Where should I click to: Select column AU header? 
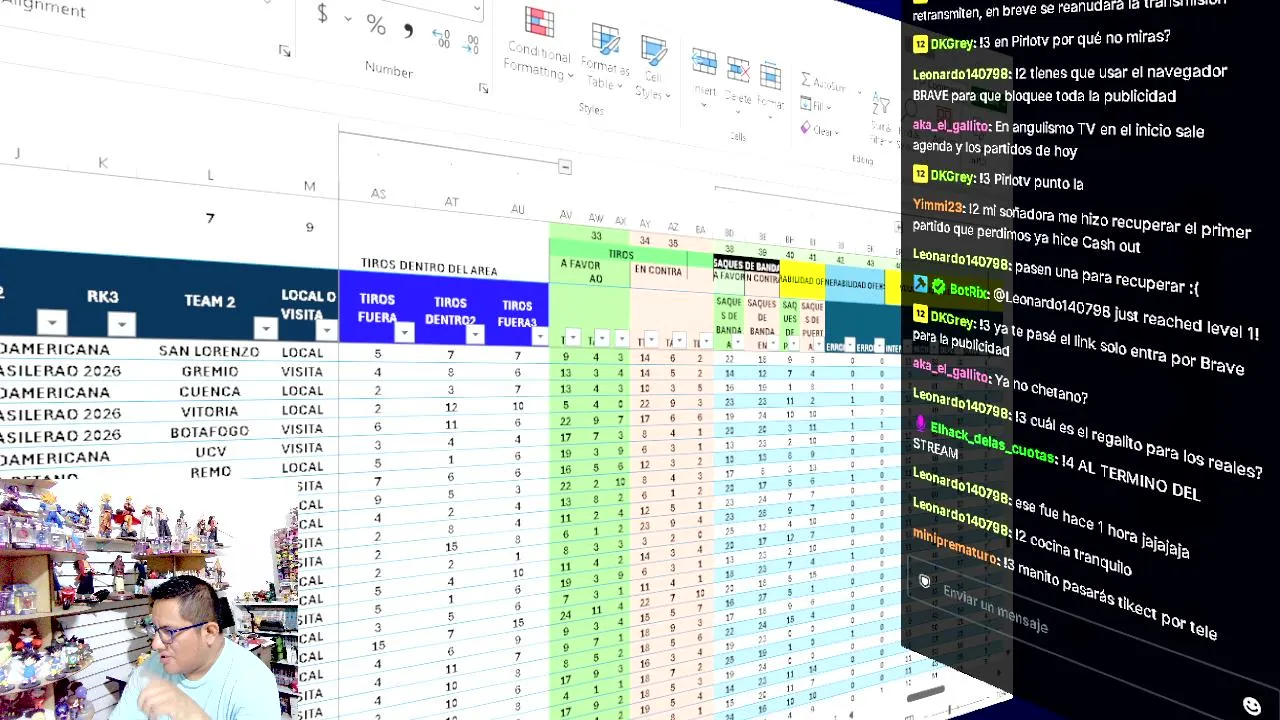tap(517, 209)
